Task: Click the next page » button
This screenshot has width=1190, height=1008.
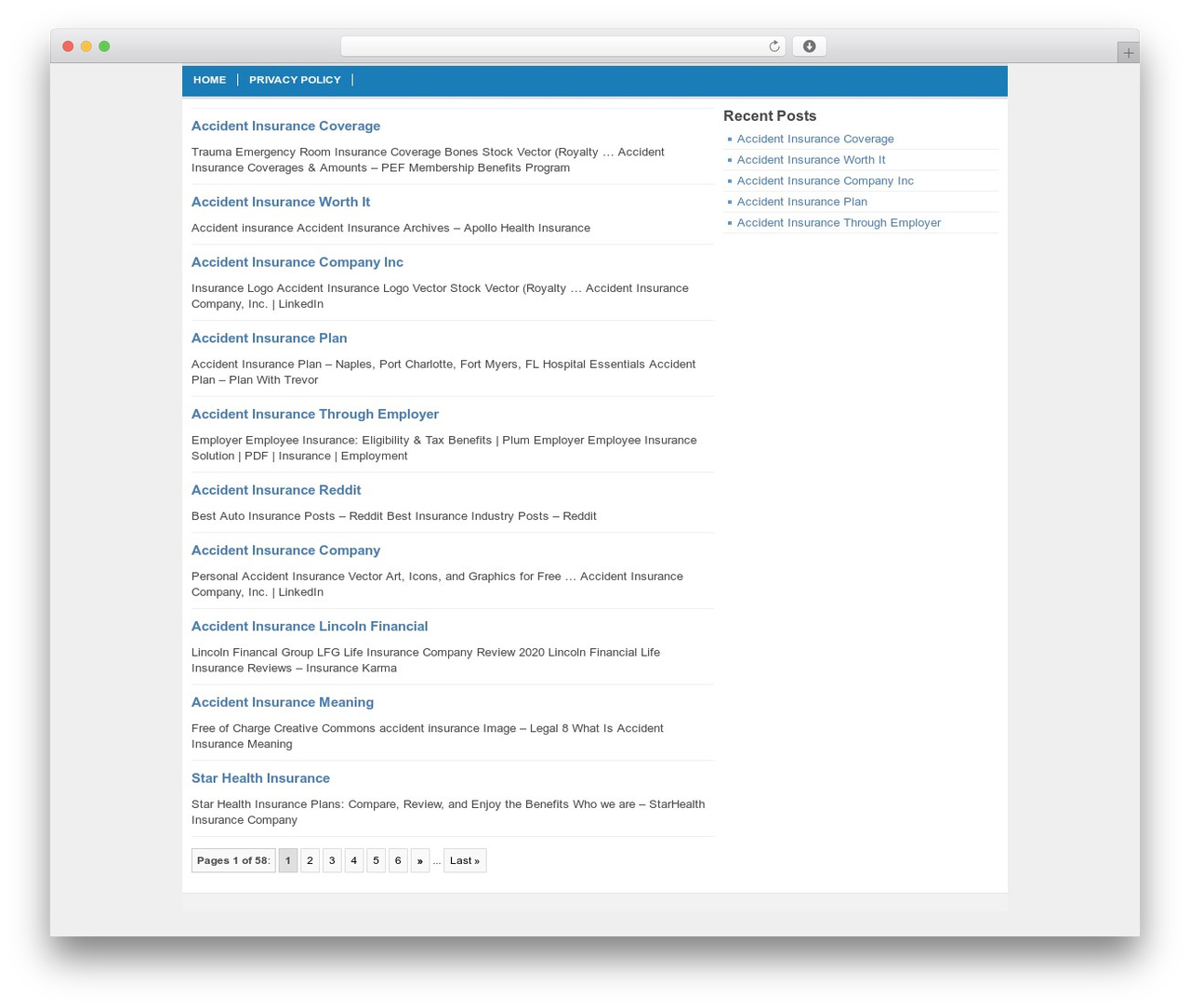Action: click(420, 860)
